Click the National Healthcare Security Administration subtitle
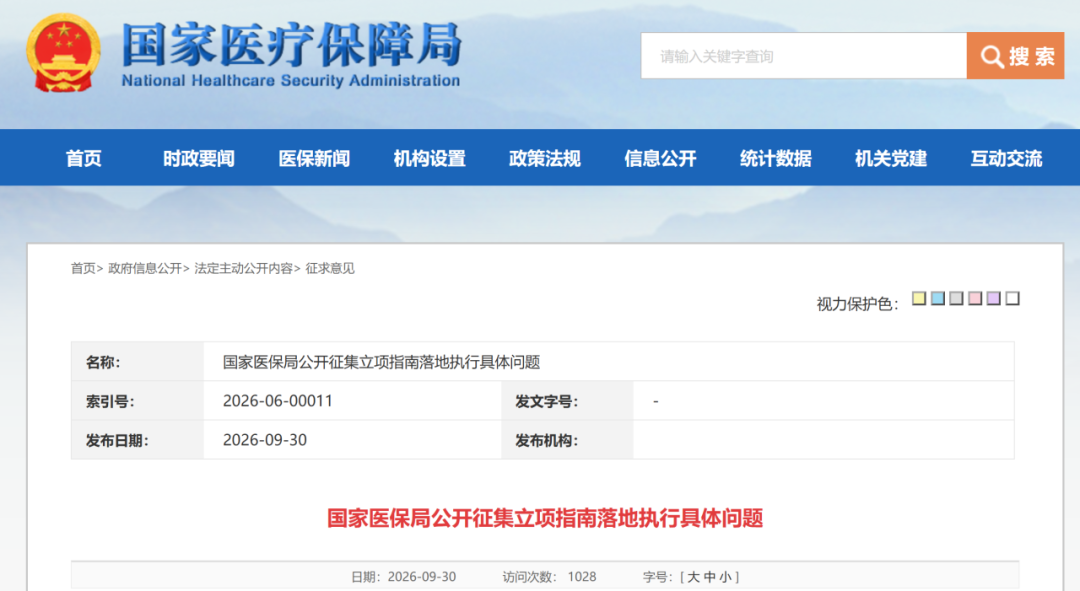The width and height of the screenshot is (1080, 591). tap(291, 81)
